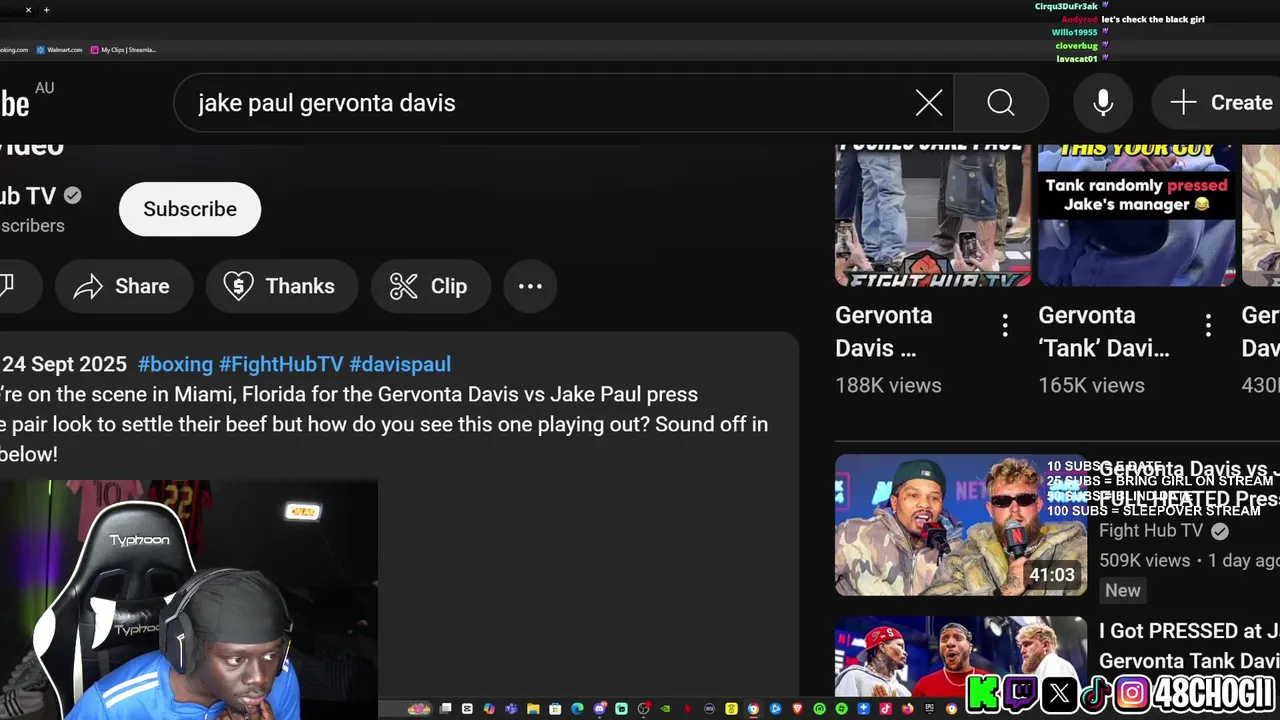Open the 'Tank randomly pressed Jake's manager' thumbnail

(1136, 215)
